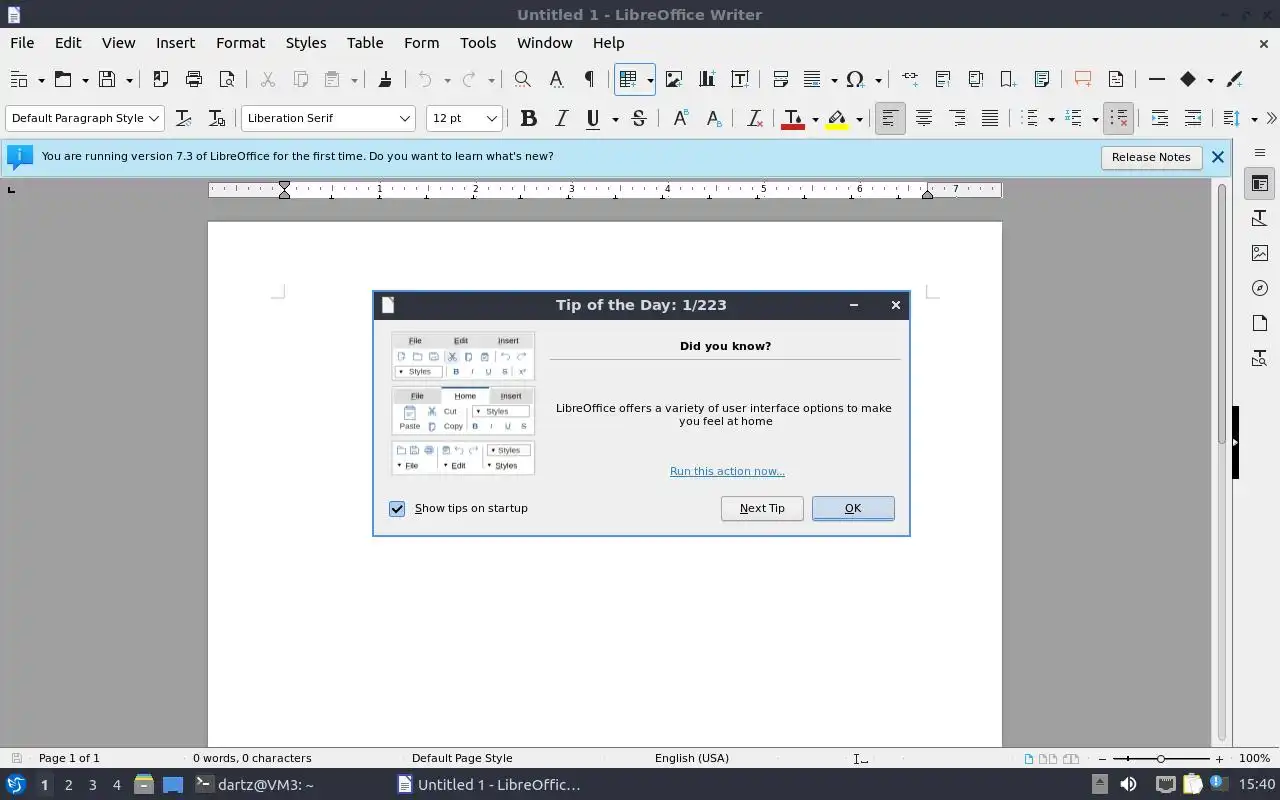1280x800 pixels.
Task: Insert Table icon in toolbar
Action: 628,80
